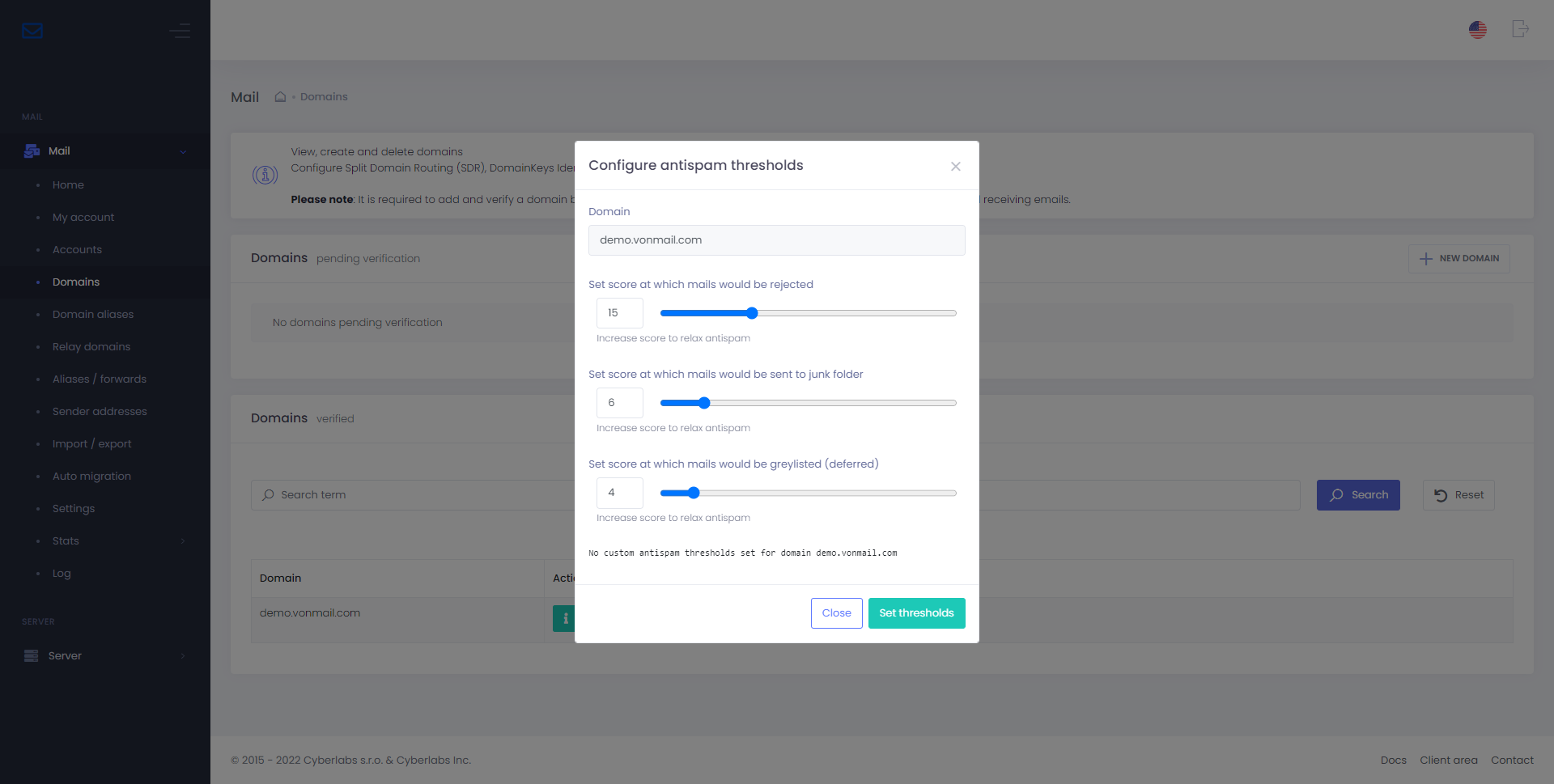Screen dimensions: 1554x784
Task: Go to Relay domains menu item
Action: tap(91, 347)
